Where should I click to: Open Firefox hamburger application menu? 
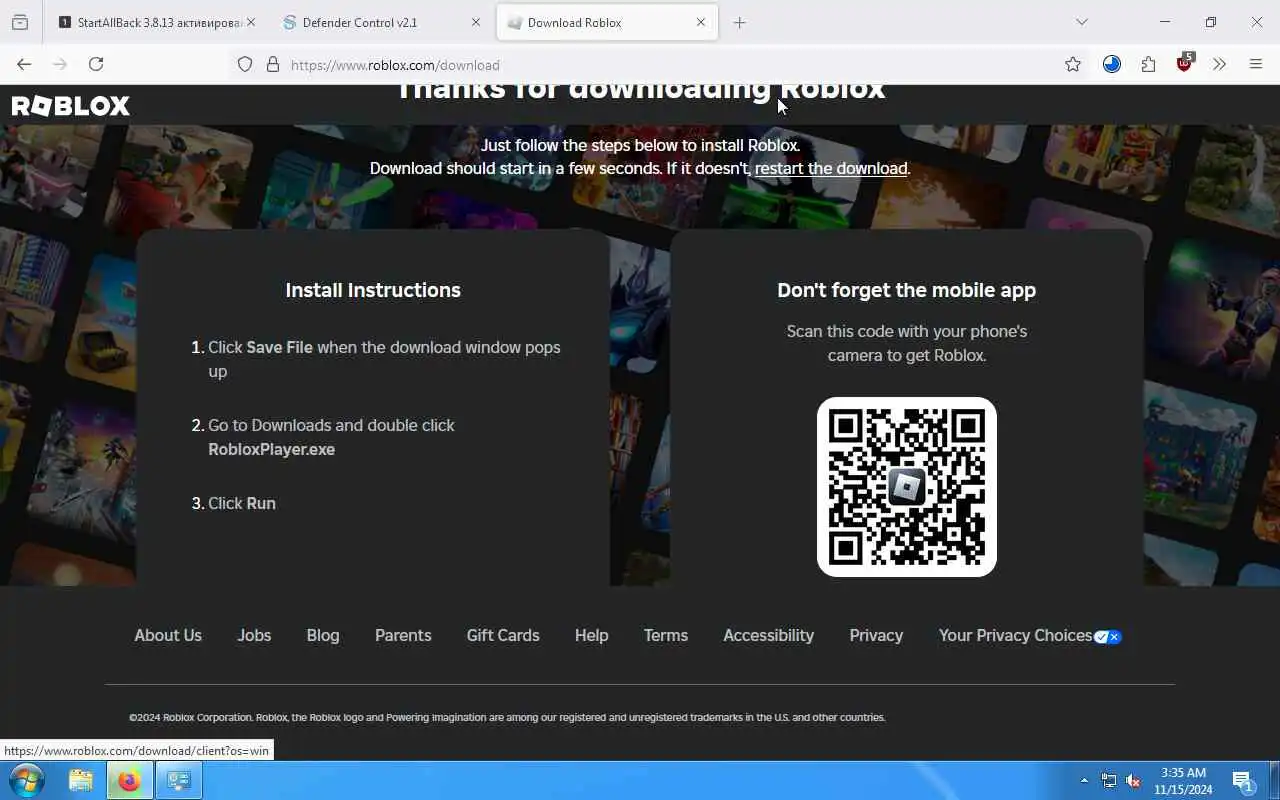click(1256, 64)
